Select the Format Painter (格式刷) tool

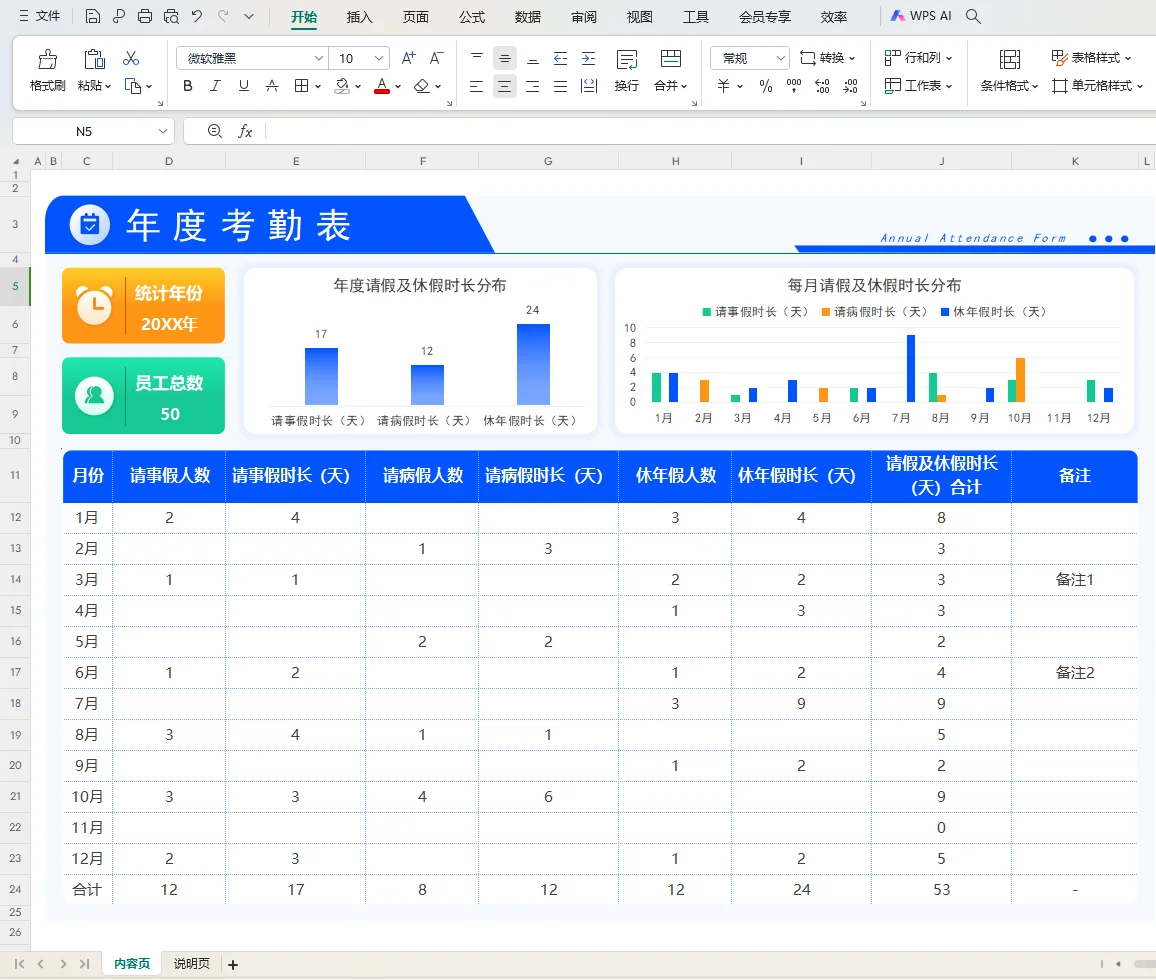47,71
